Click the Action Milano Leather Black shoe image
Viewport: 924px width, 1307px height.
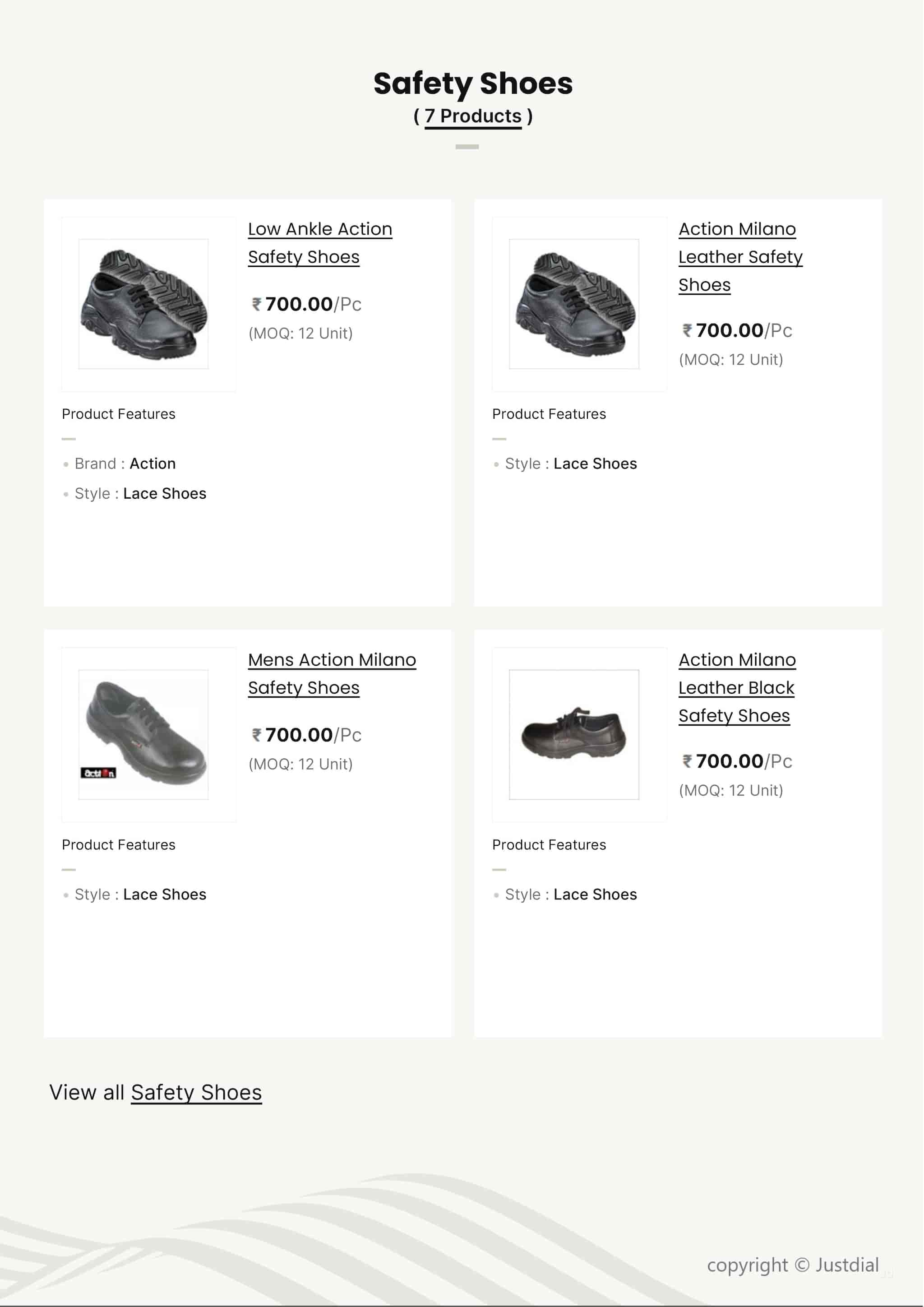tap(573, 734)
